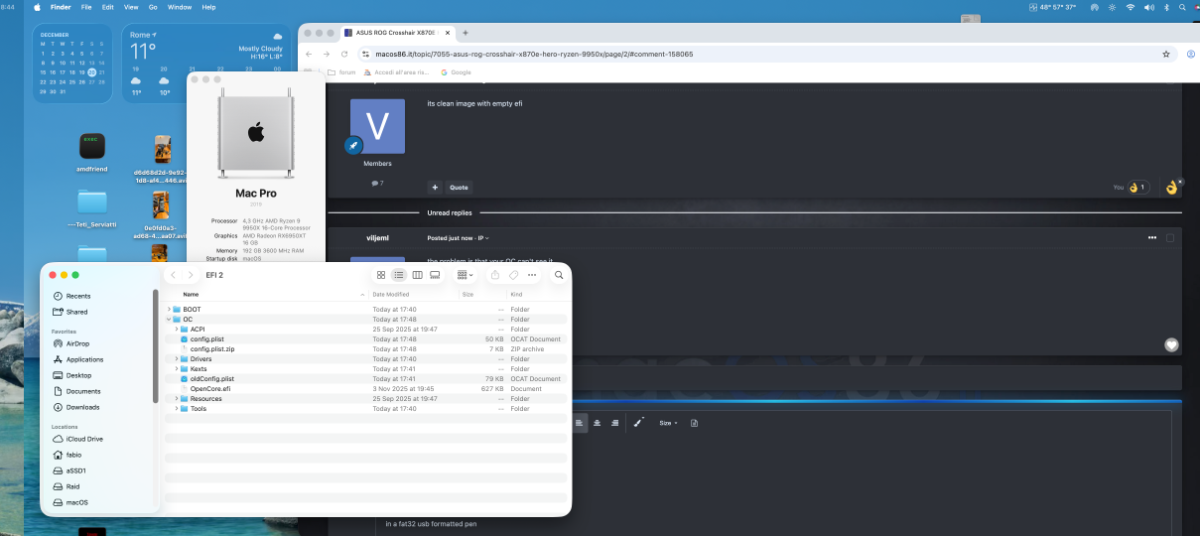Viewport: 1200px width, 536px height.
Task: Switch Finder to icon view
Action: pyautogui.click(x=381, y=275)
